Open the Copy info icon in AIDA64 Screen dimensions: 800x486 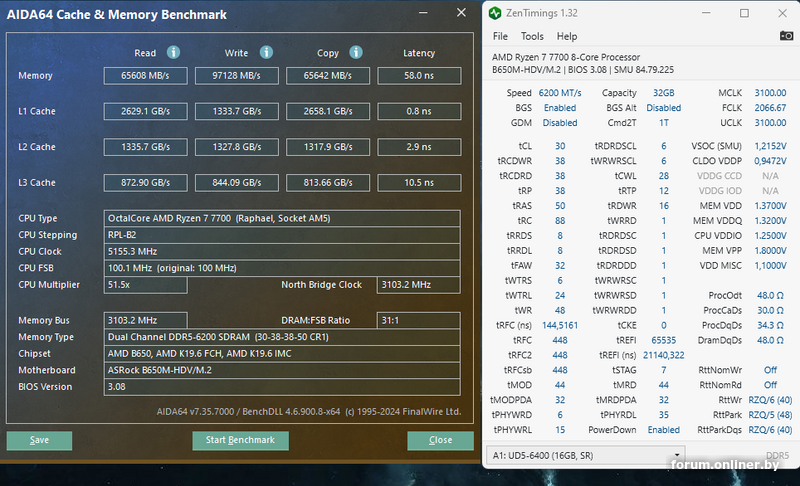click(356, 53)
